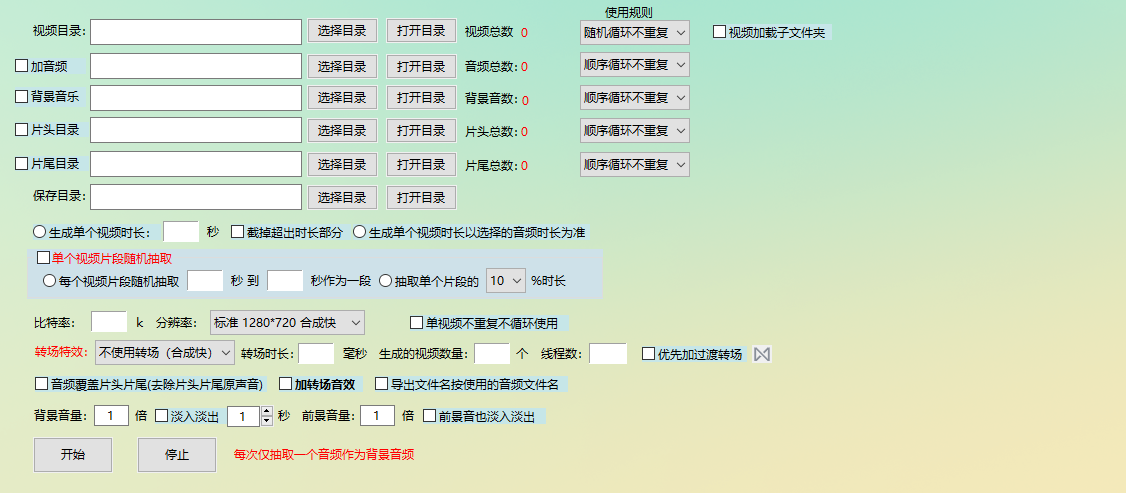Click the 背景音量 multiplier field
Image resolution: width=1126 pixels, height=493 pixels.
click(x=111, y=415)
